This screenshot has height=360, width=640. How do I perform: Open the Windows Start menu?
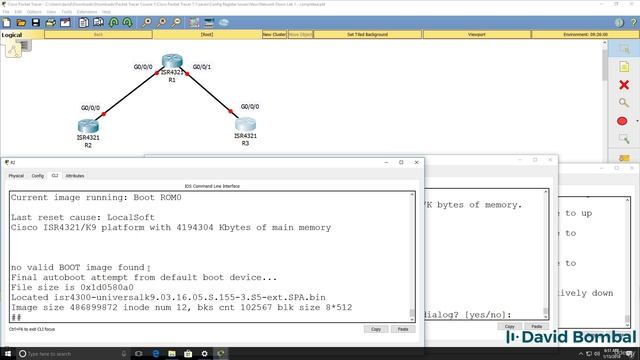[x=8, y=353]
